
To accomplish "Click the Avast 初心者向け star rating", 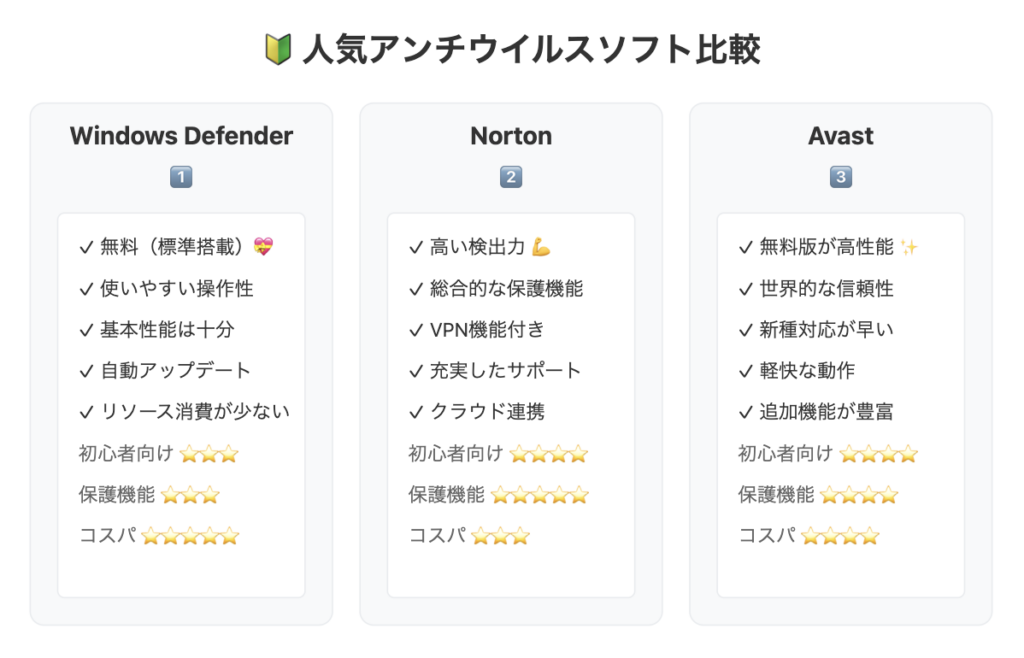I will 879,454.
